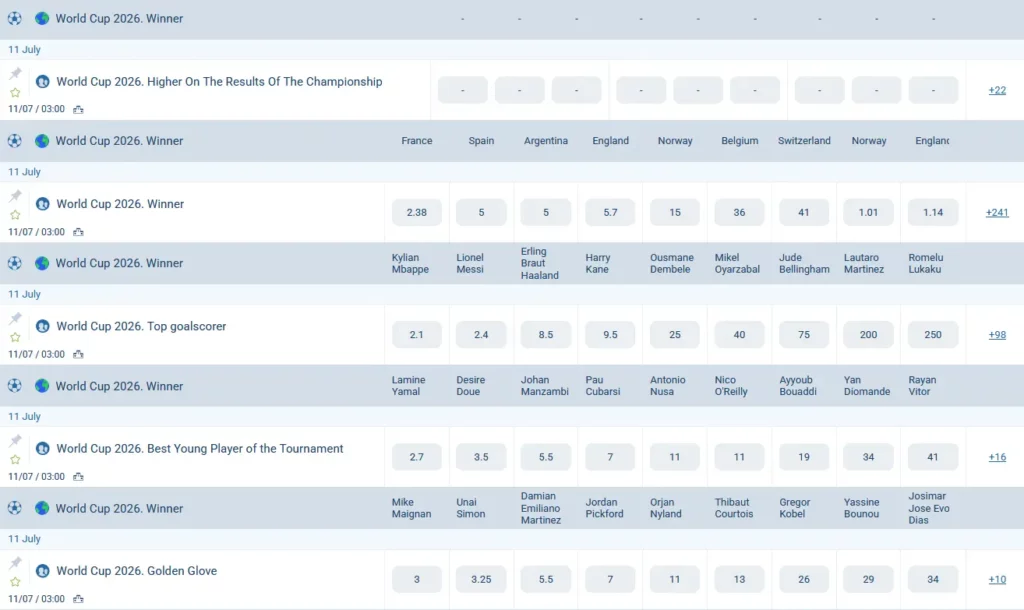Image resolution: width=1024 pixels, height=610 pixels.
Task: Select Romelu Lukaku odds 250
Action: click(x=933, y=334)
